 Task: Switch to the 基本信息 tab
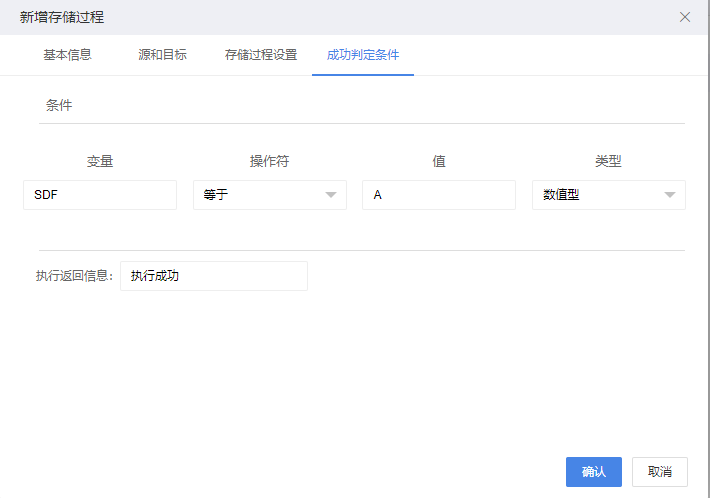67,55
